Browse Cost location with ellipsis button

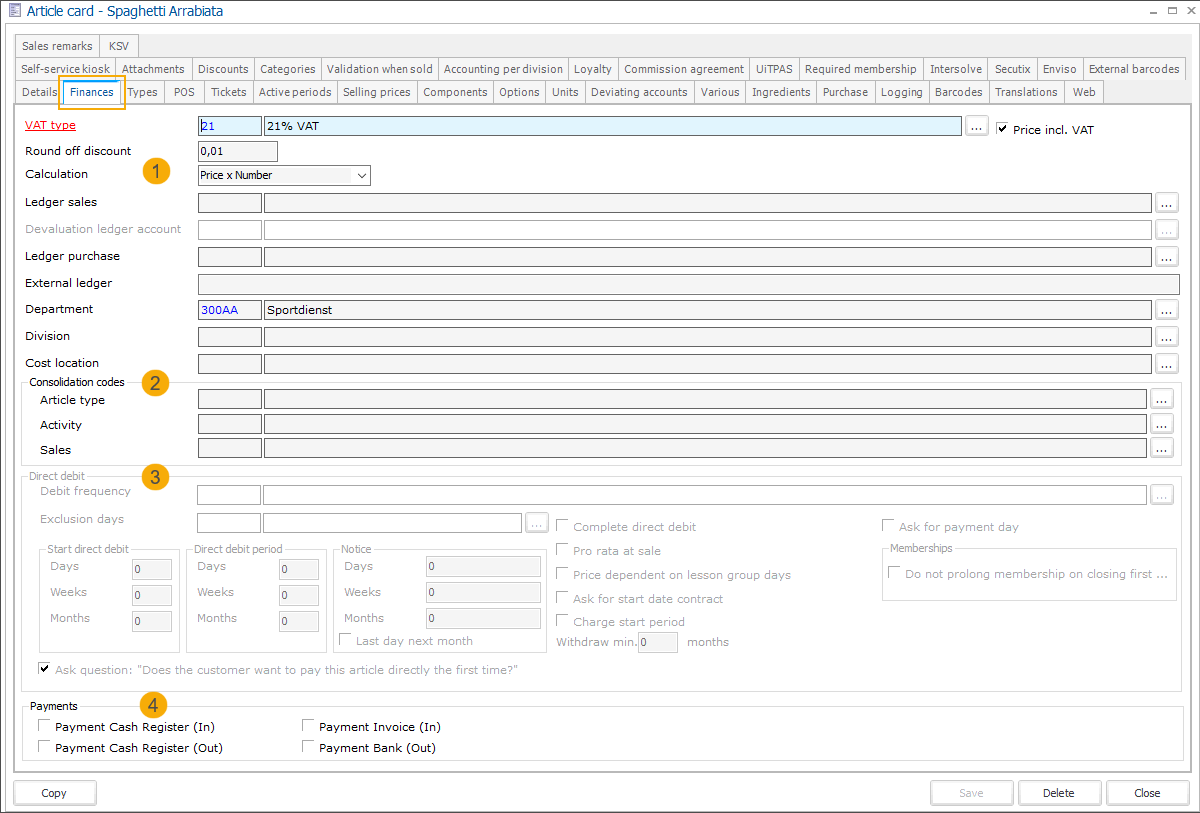click(1166, 364)
